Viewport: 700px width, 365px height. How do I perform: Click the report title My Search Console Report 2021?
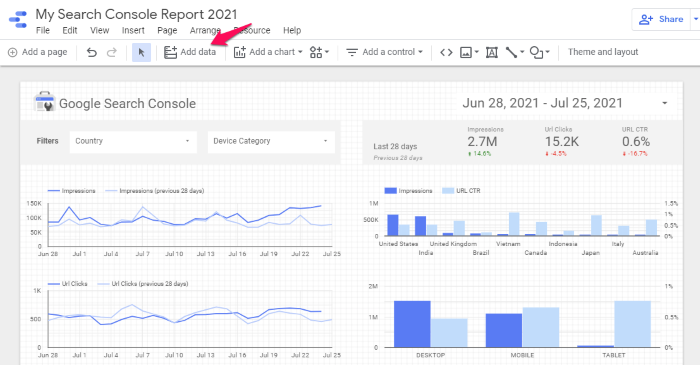pyautogui.click(x=136, y=14)
